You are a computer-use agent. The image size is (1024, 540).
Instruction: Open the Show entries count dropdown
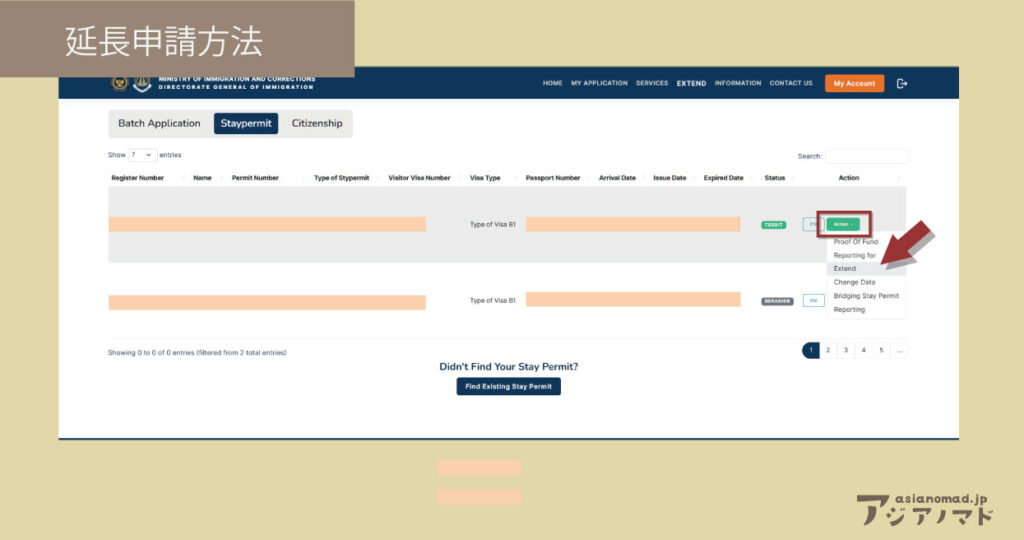tap(143, 155)
